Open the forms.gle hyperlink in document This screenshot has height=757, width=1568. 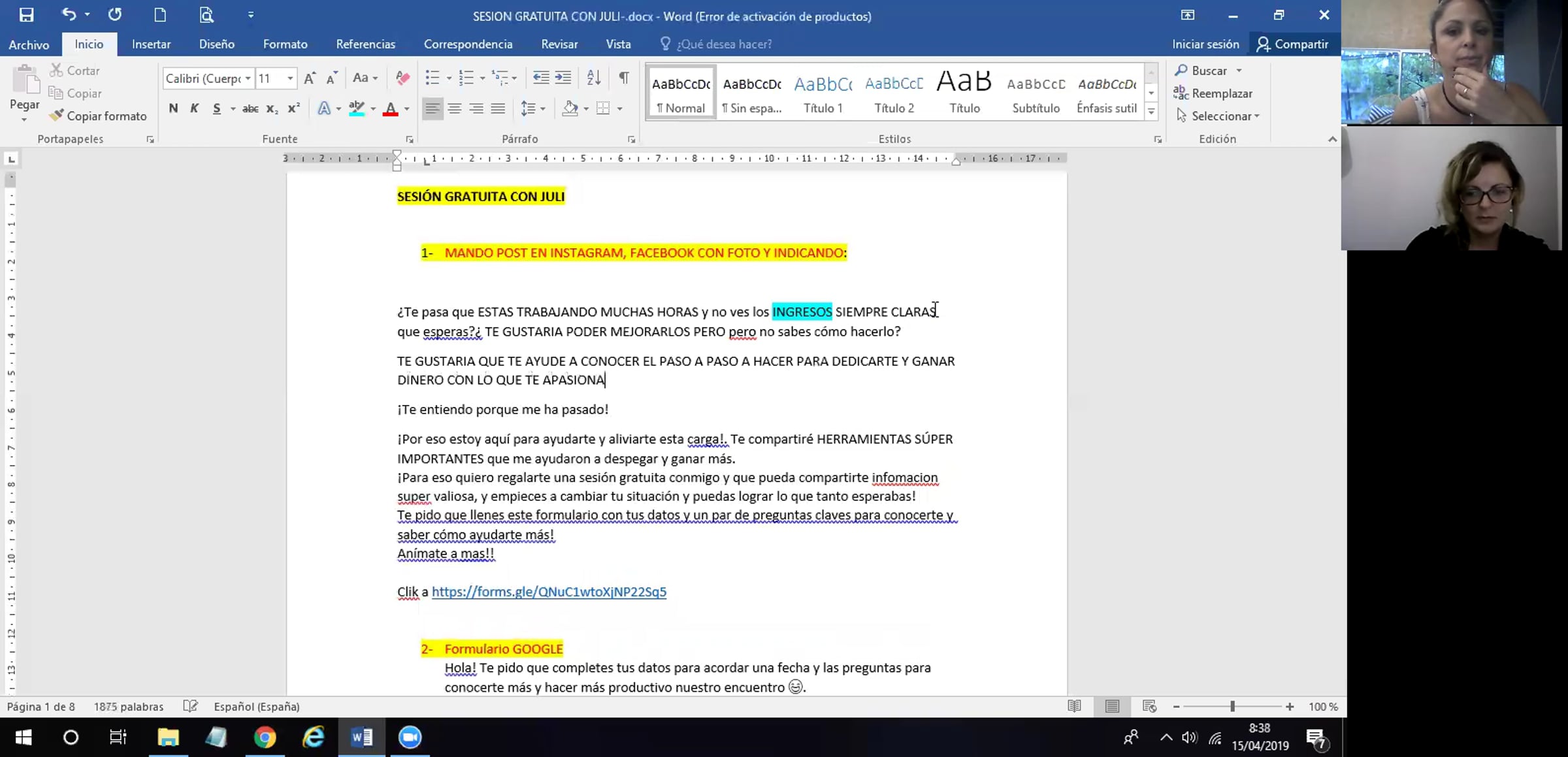pyautogui.click(x=549, y=592)
